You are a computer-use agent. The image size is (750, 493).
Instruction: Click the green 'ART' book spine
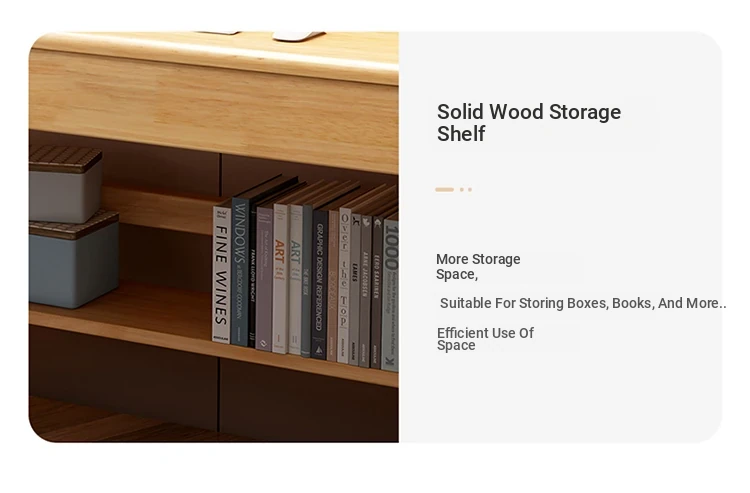(295, 279)
